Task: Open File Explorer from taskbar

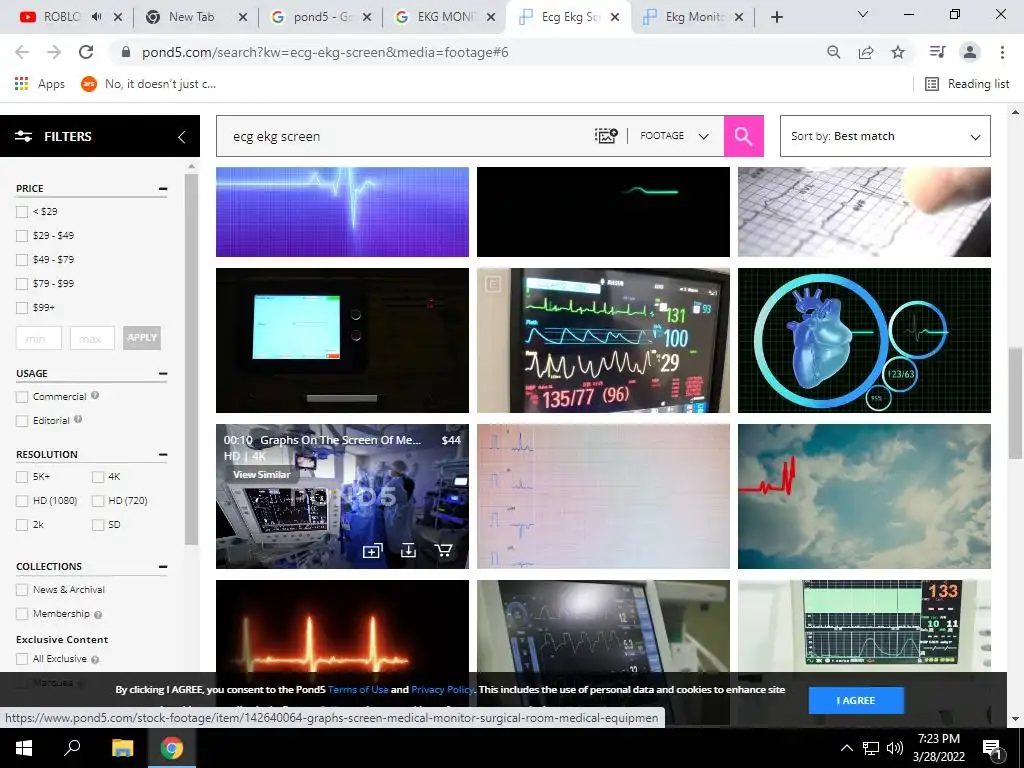Action: pyautogui.click(x=122, y=748)
